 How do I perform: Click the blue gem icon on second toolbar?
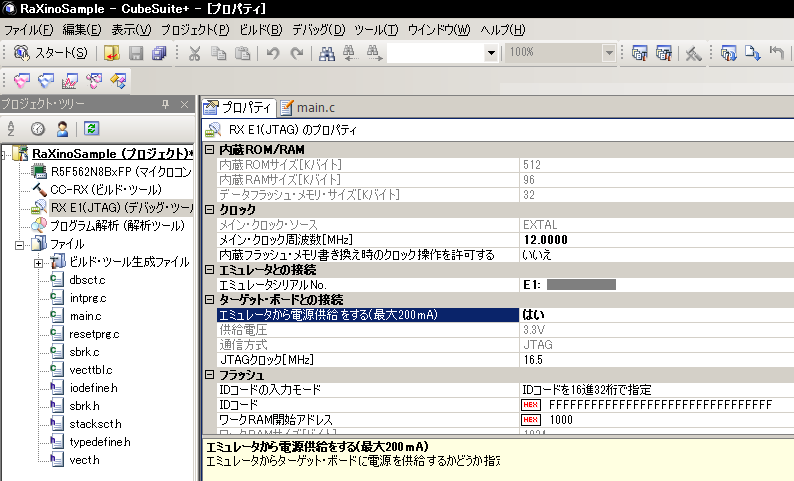point(46,80)
